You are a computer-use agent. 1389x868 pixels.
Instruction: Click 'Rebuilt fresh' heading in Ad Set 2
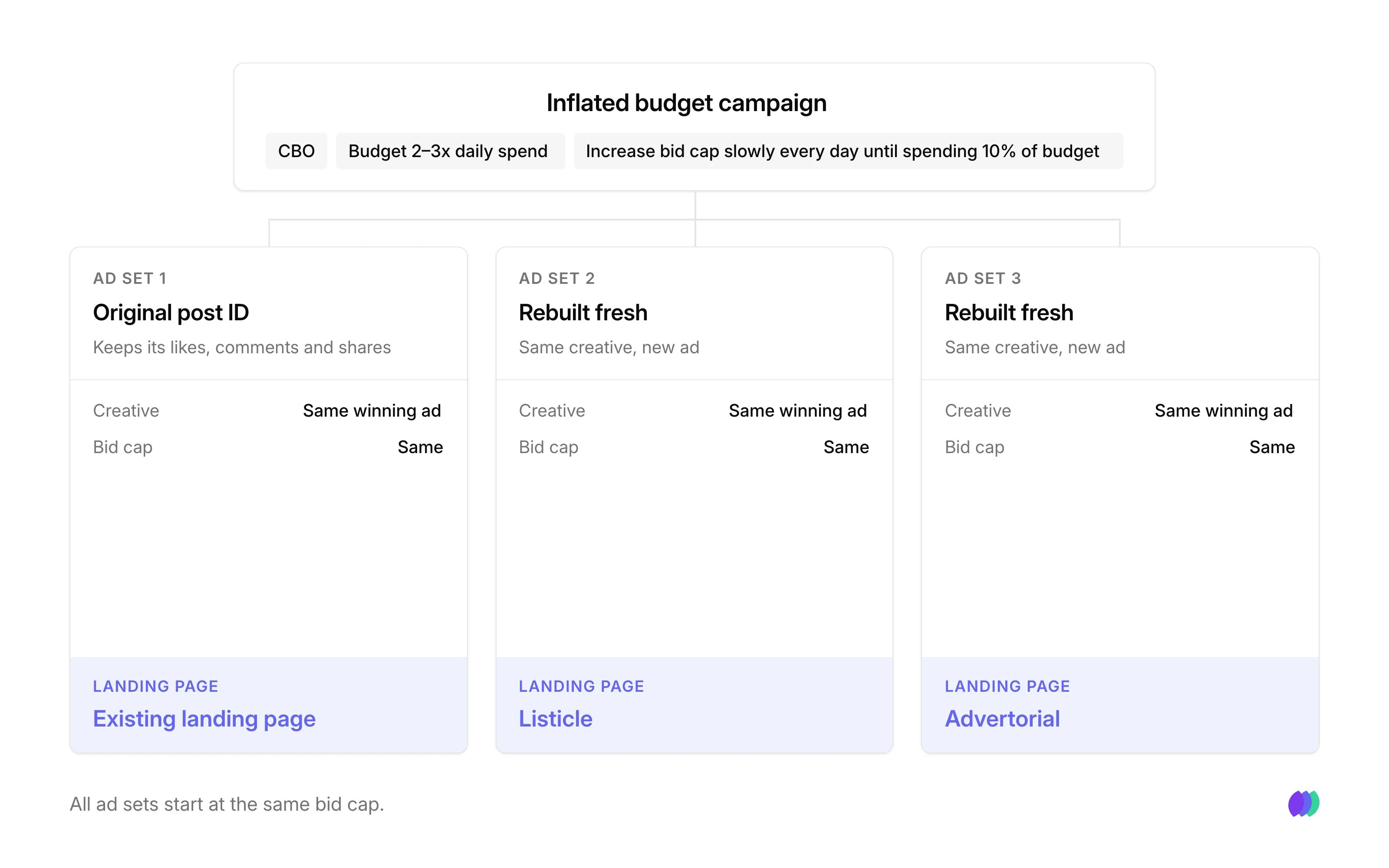(x=583, y=313)
